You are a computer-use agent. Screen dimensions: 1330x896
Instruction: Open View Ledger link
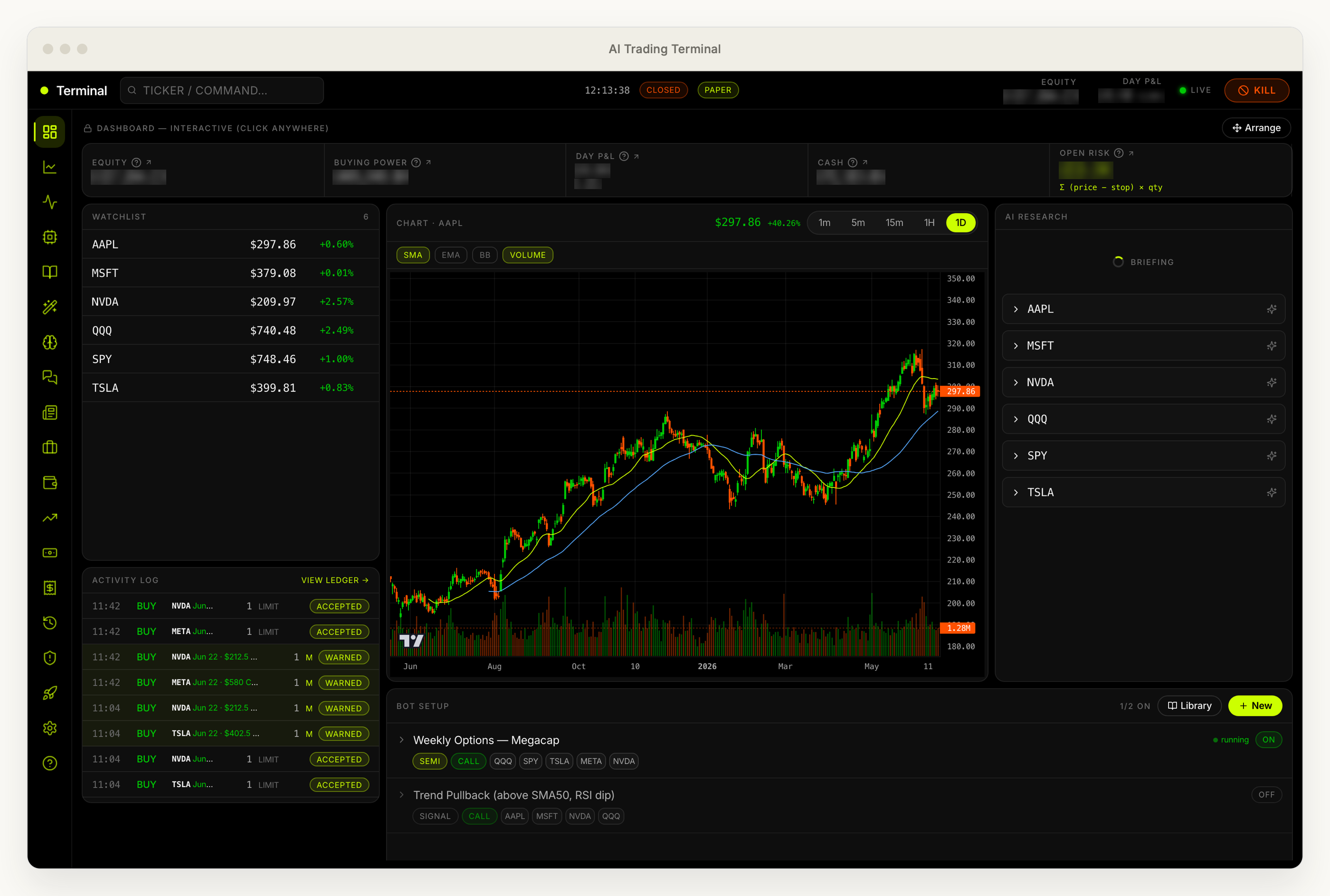[335, 580]
